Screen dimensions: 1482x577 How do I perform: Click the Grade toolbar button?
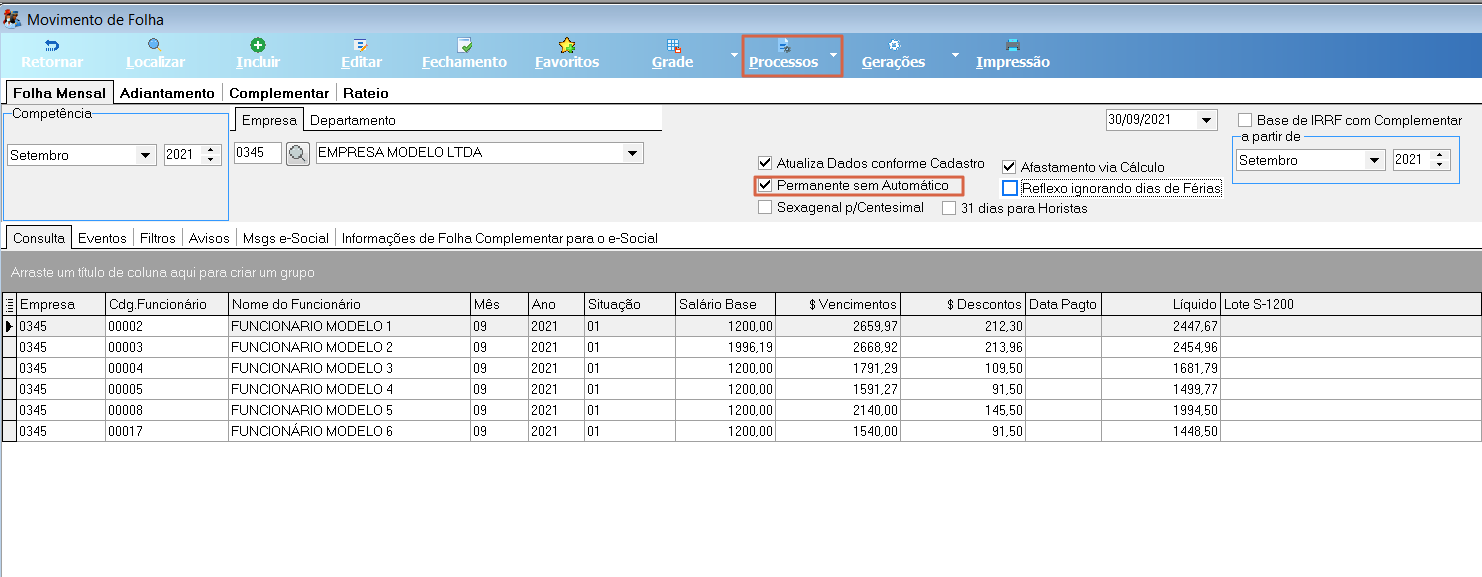point(673,54)
